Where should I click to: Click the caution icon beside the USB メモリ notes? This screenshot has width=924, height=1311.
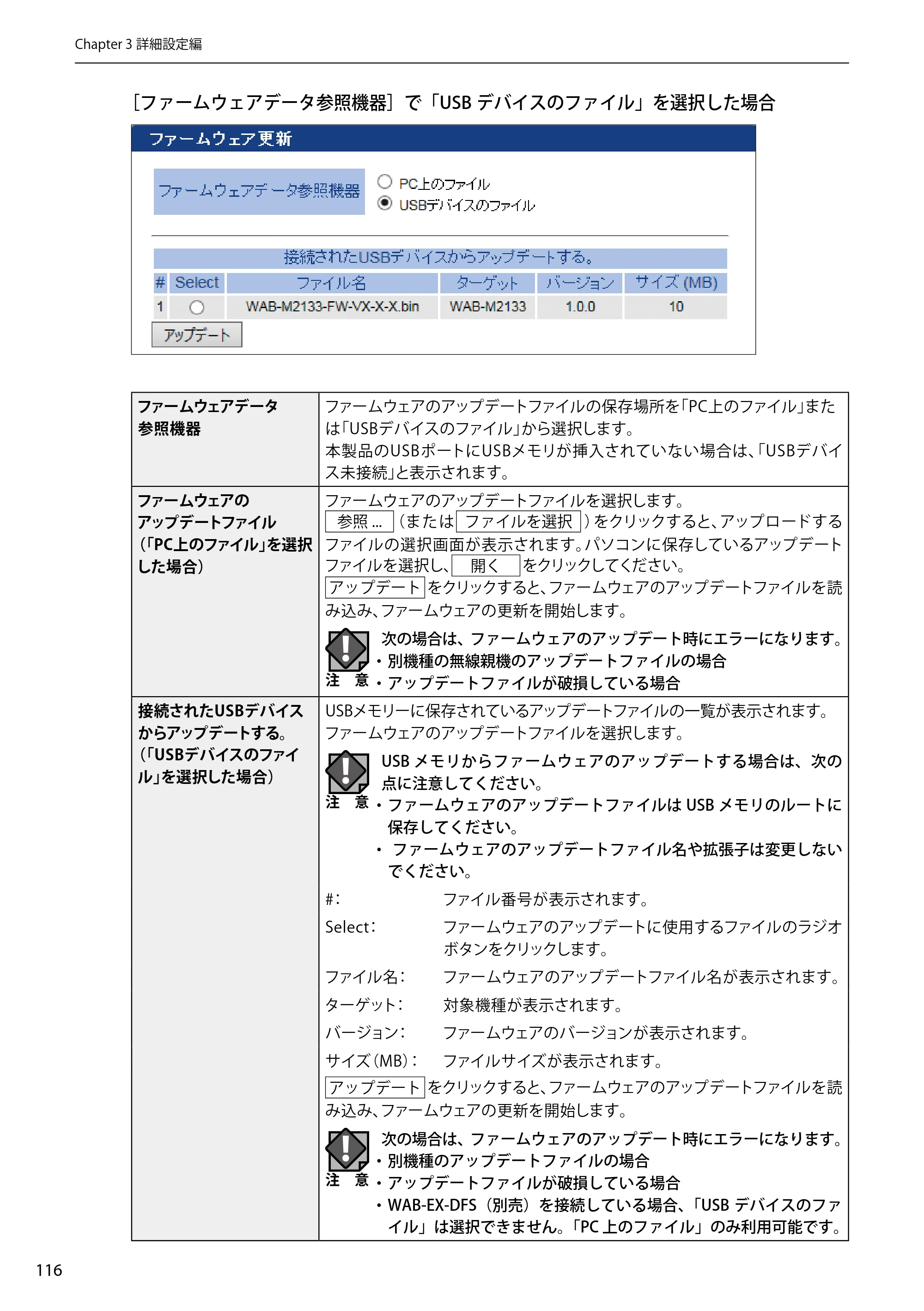pos(346,772)
